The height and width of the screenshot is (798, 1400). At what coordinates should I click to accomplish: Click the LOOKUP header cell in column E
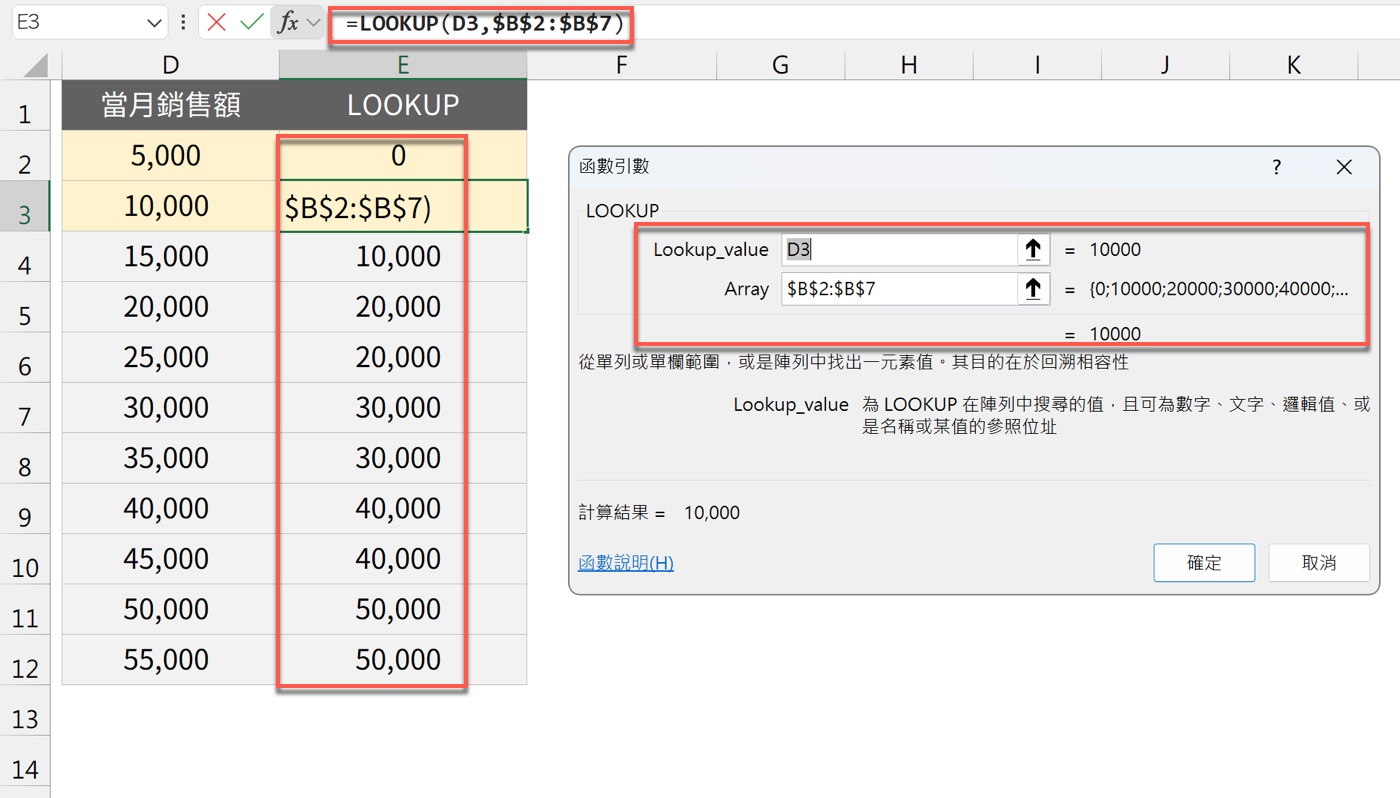pyautogui.click(x=403, y=105)
